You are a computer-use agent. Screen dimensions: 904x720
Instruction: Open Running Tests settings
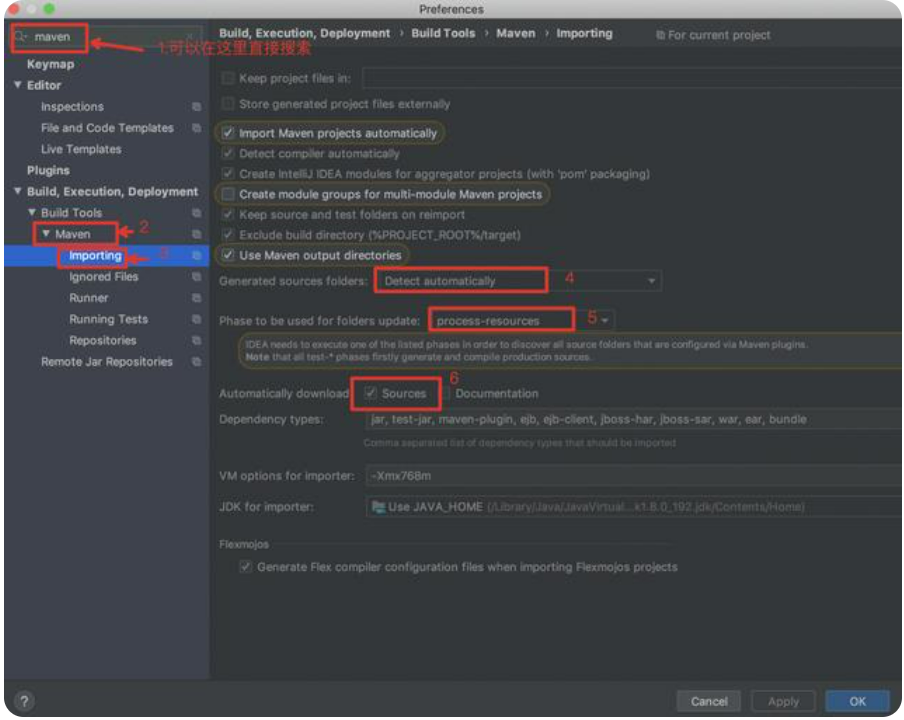coord(108,319)
